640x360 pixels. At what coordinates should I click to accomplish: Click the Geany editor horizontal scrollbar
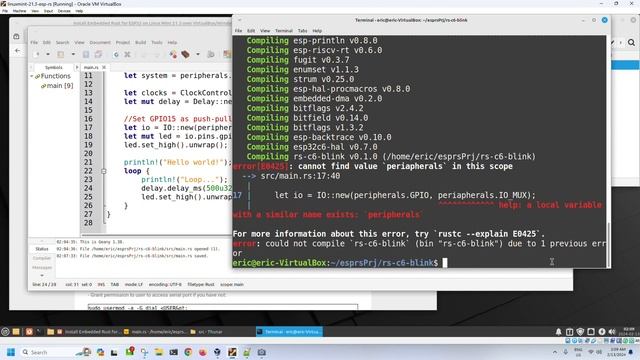pyautogui.click(x=157, y=235)
